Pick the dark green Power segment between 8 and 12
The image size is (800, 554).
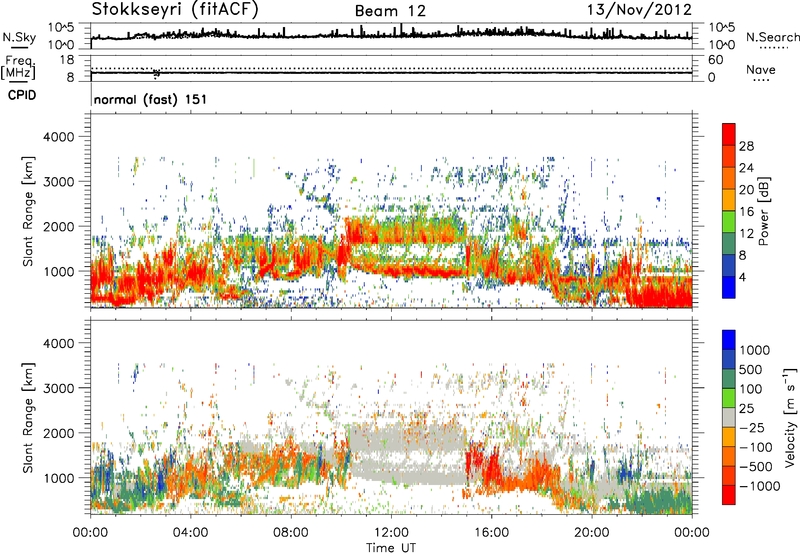tap(729, 243)
